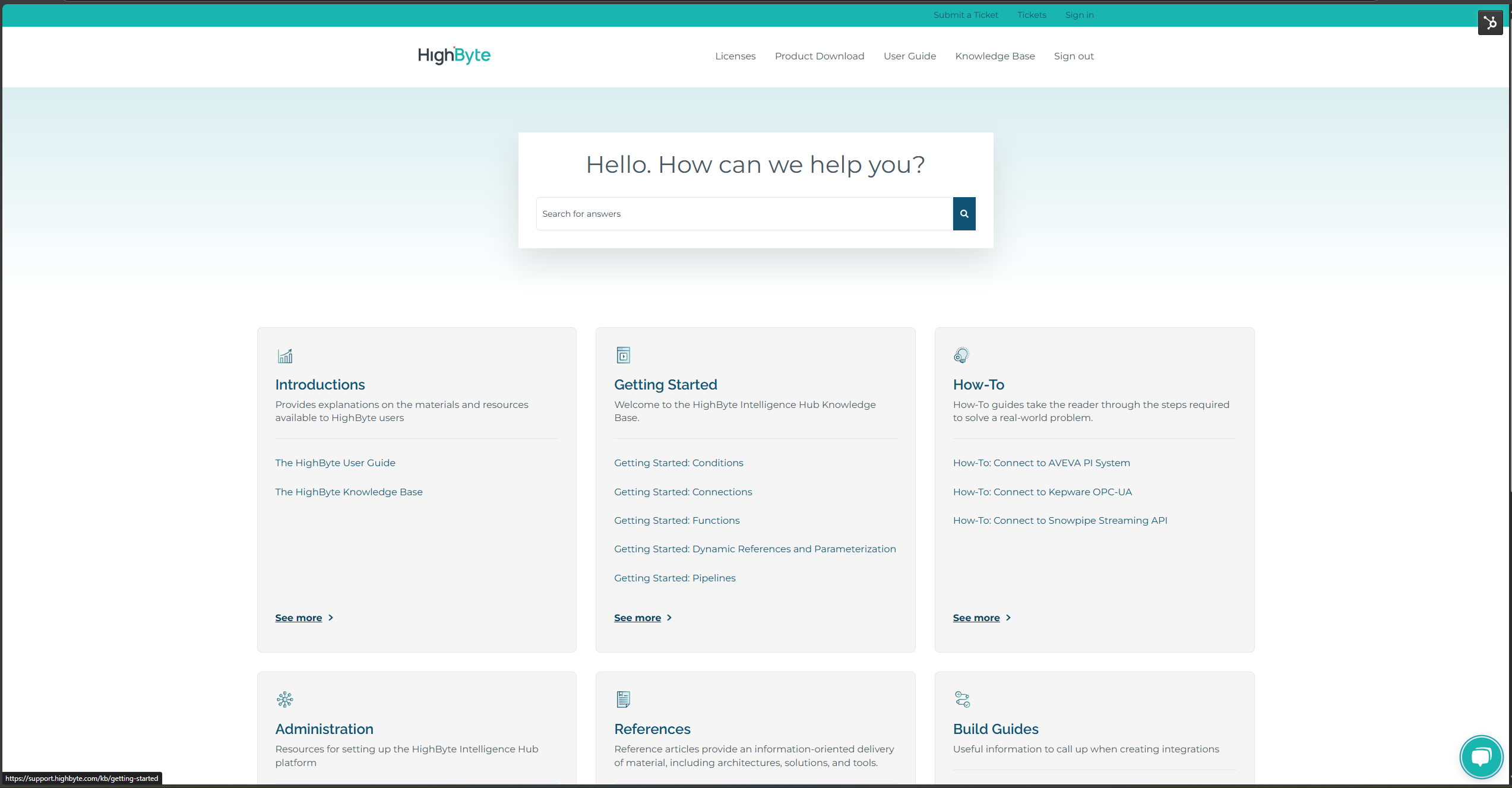Screen dimensions: 1512x788
Task: Open How-To: Connect to AVEVA PI System
Action: point(1042,463)
